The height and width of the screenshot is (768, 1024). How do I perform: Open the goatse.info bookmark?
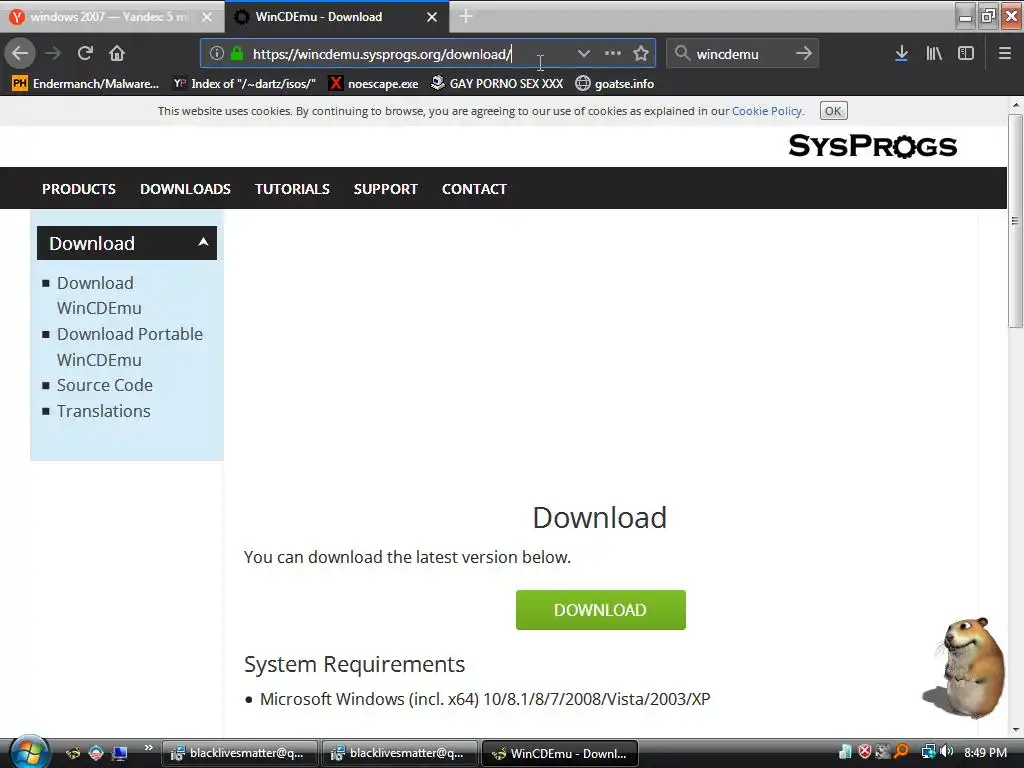[615, 84]
